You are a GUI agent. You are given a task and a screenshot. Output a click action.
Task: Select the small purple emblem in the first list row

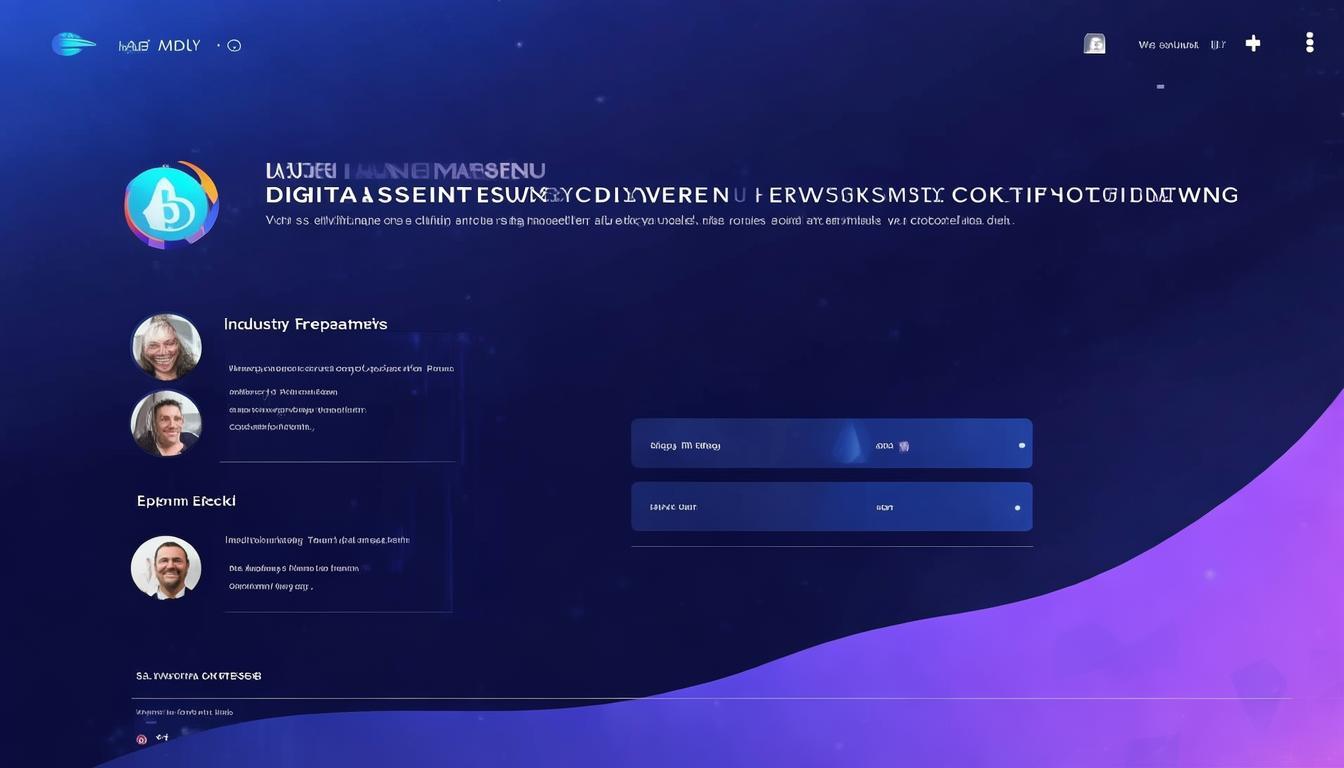906,445
